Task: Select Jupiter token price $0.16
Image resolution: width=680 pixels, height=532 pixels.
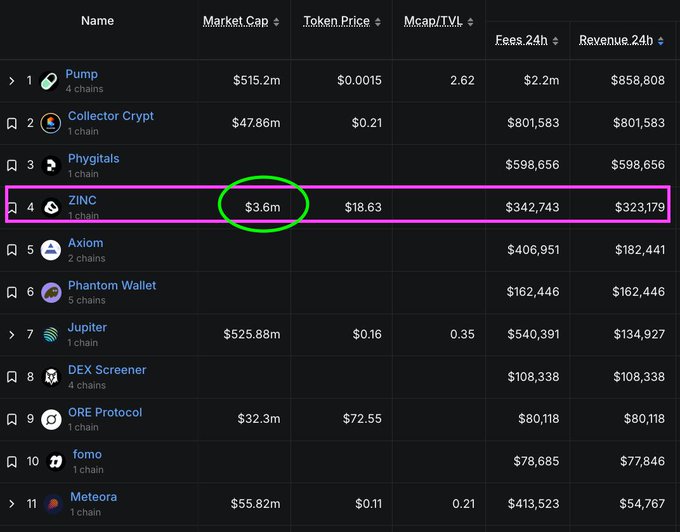Action: tap(367, 334)
